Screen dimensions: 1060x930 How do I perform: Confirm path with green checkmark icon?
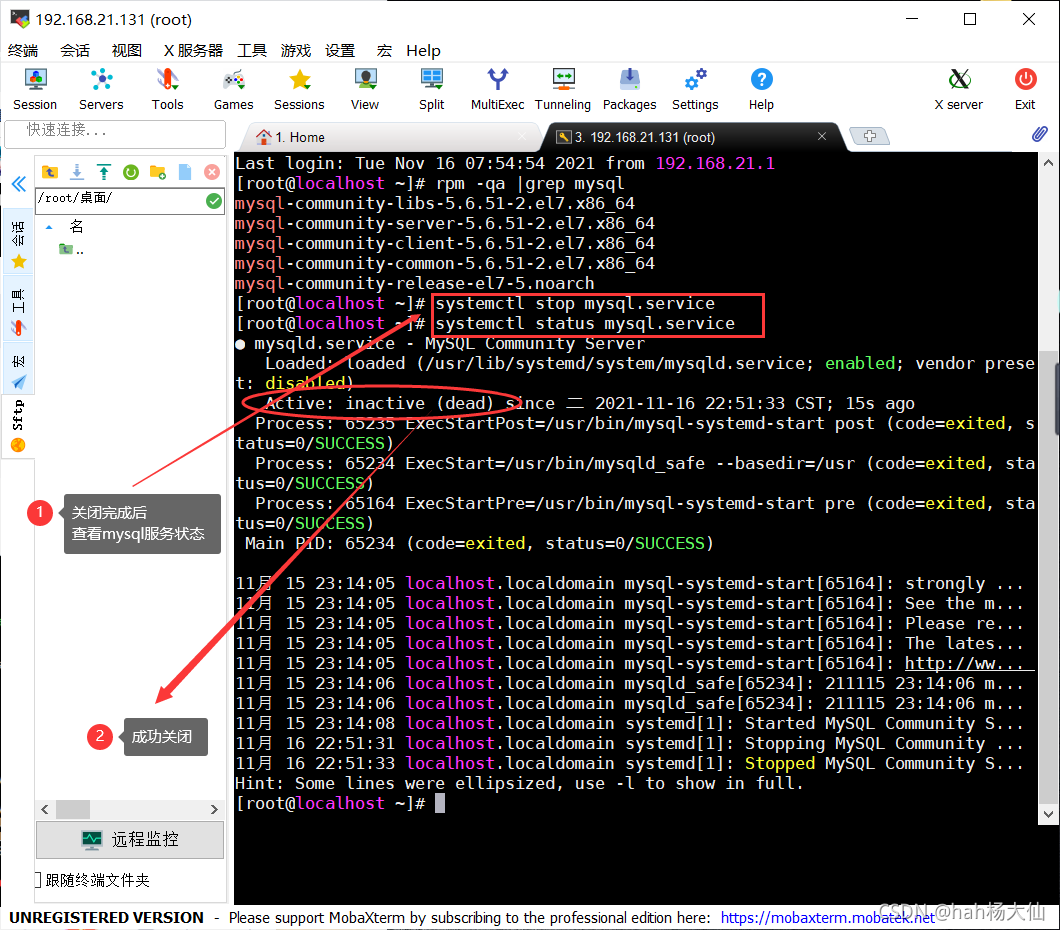coord(214,201)
